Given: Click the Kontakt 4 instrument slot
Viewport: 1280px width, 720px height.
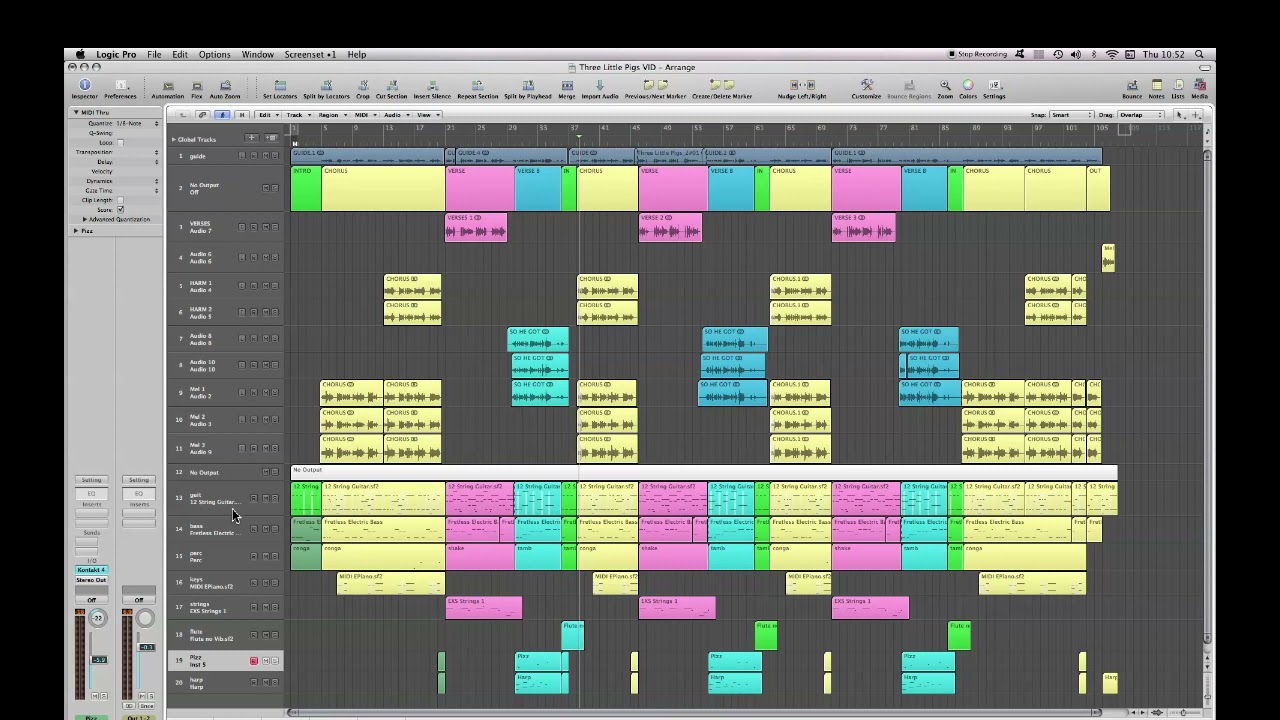Looking at the screenshot, I should [91, 570].
